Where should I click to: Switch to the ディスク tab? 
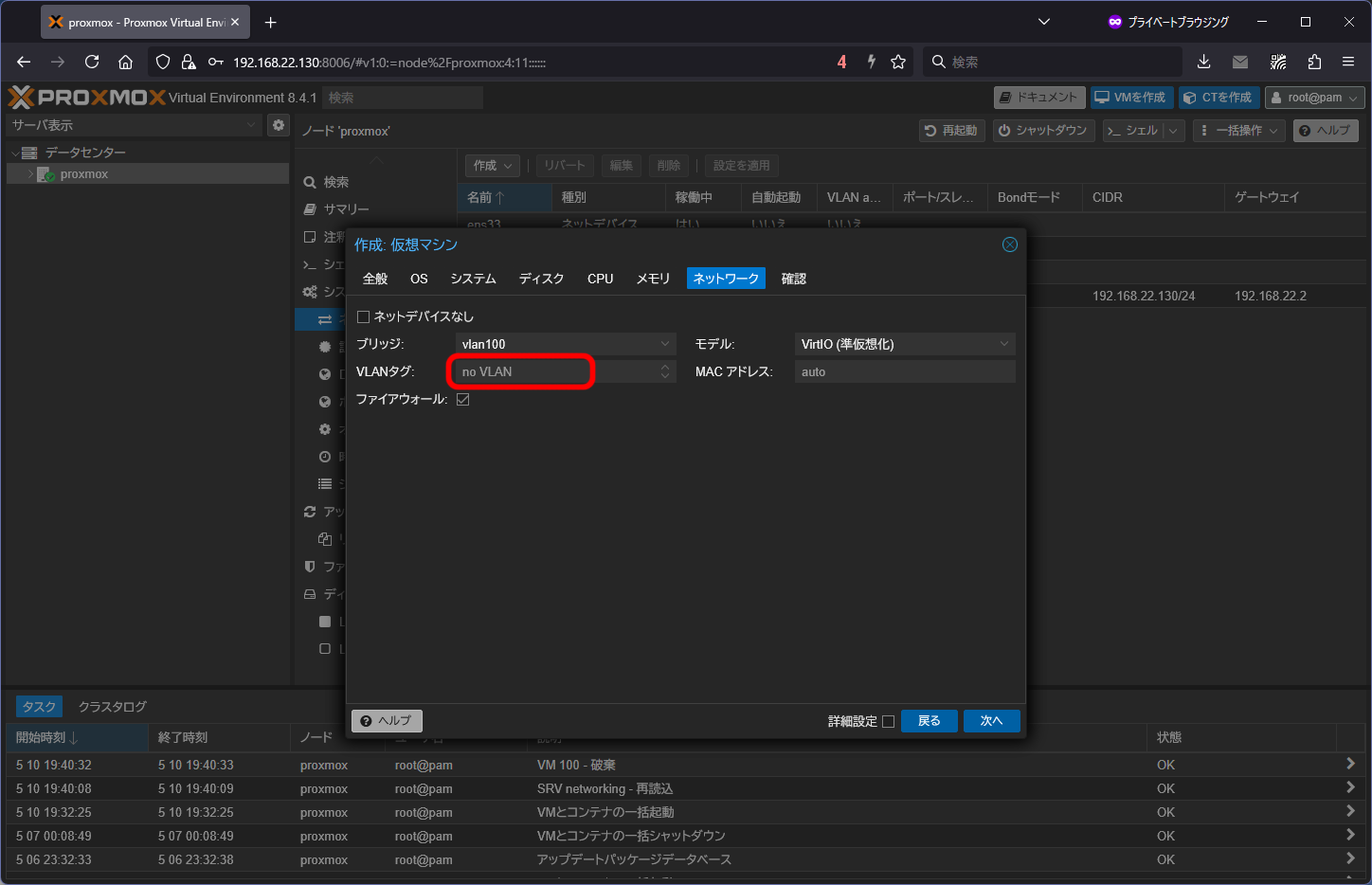(x=541, y=279)
